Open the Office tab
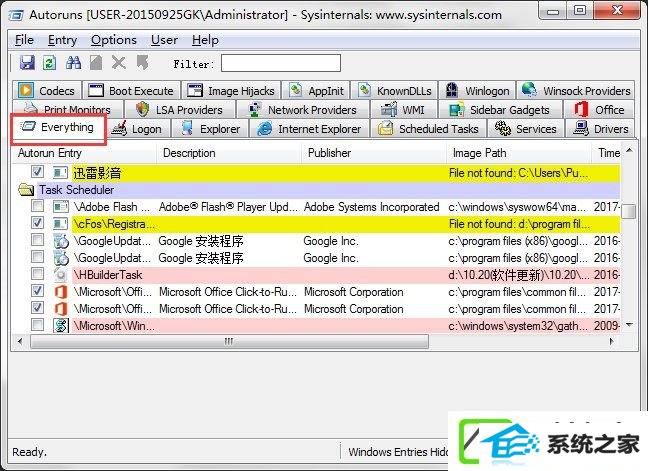The image size is (648, 471). 599,110
